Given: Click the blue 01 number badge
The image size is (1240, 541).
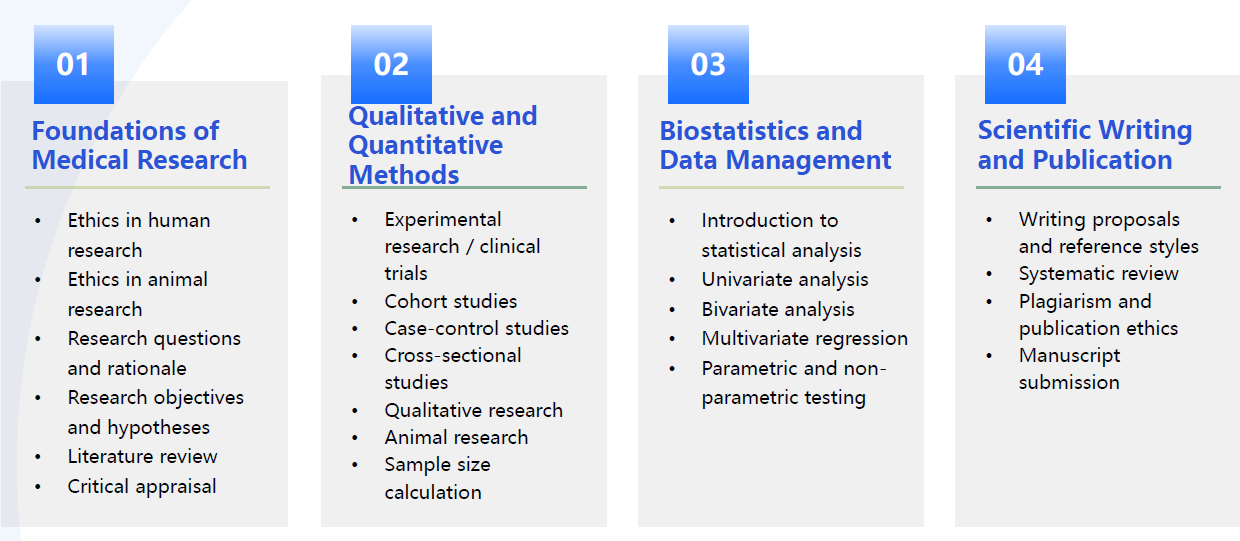Looking at the screenshot, I should click(73, 65).
